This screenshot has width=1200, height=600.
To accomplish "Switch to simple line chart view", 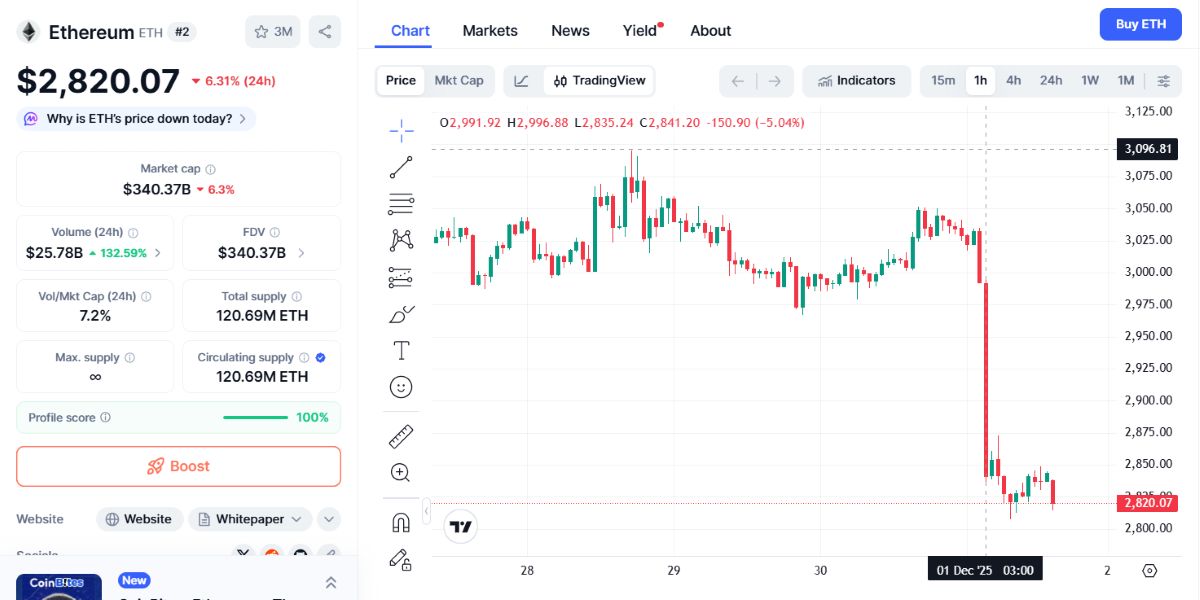I will [x=522, y=81].
